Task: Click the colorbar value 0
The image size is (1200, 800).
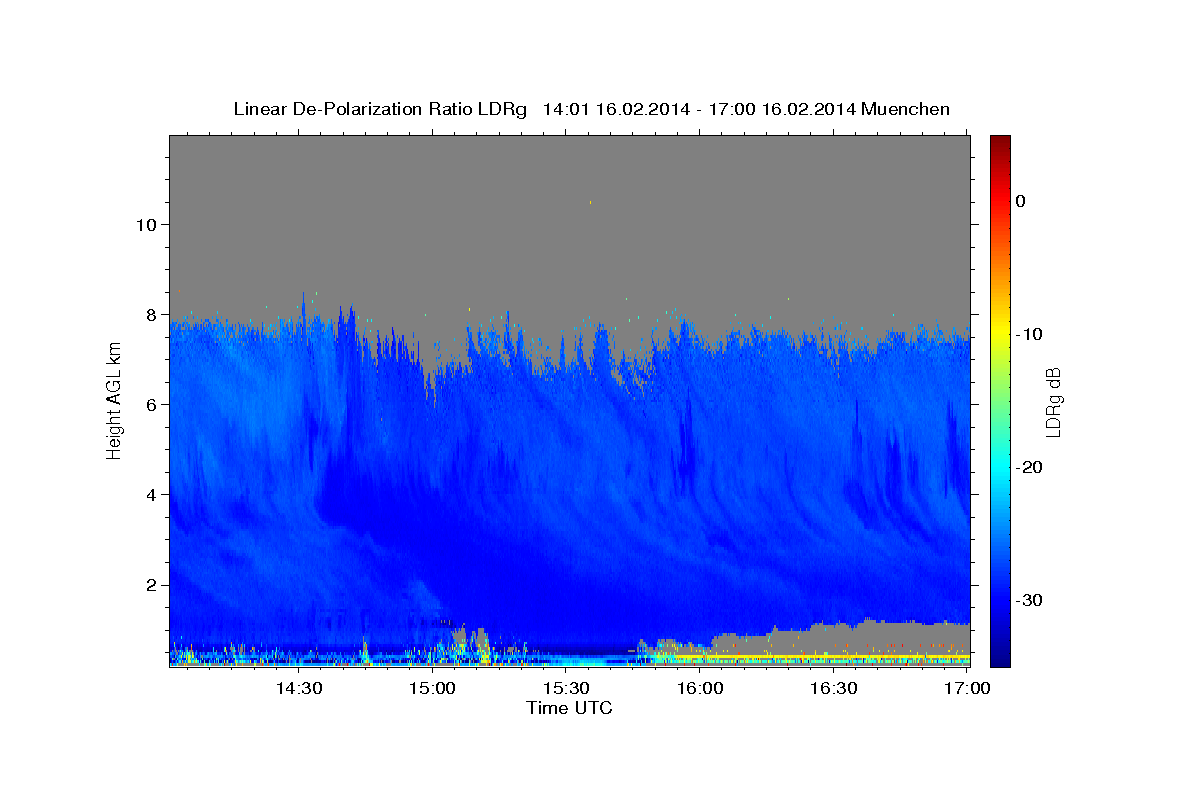Action: click(1020, 201)
